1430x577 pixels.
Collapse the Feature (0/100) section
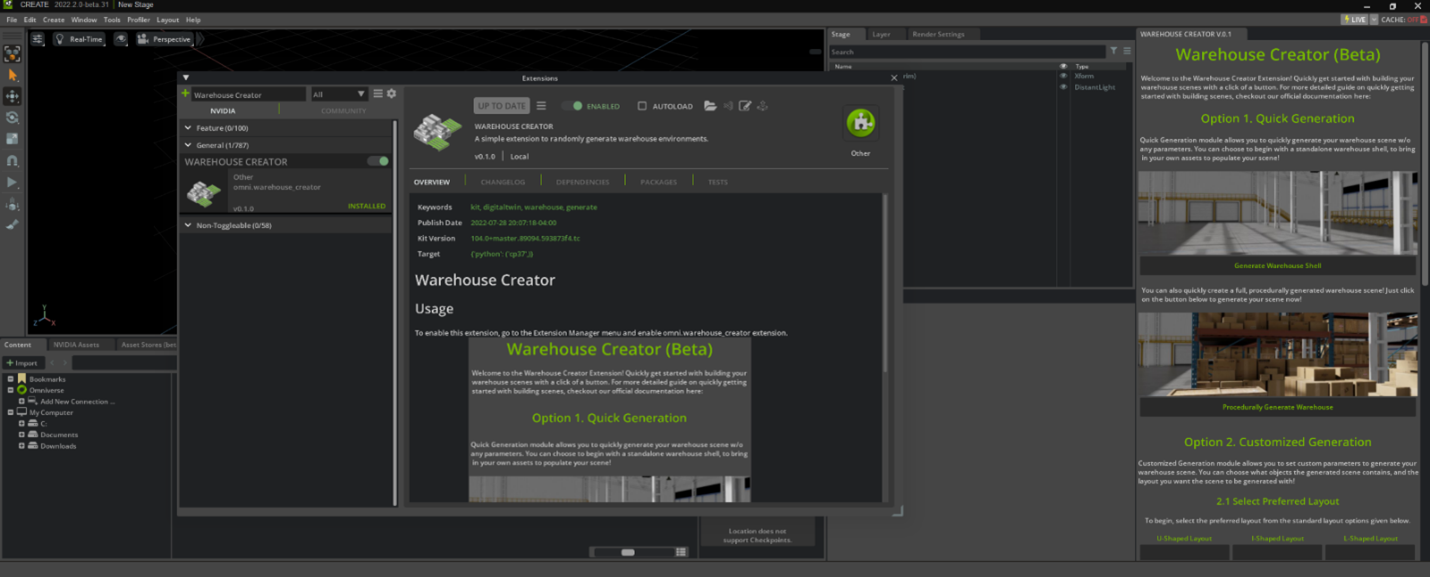pos(188,128)
